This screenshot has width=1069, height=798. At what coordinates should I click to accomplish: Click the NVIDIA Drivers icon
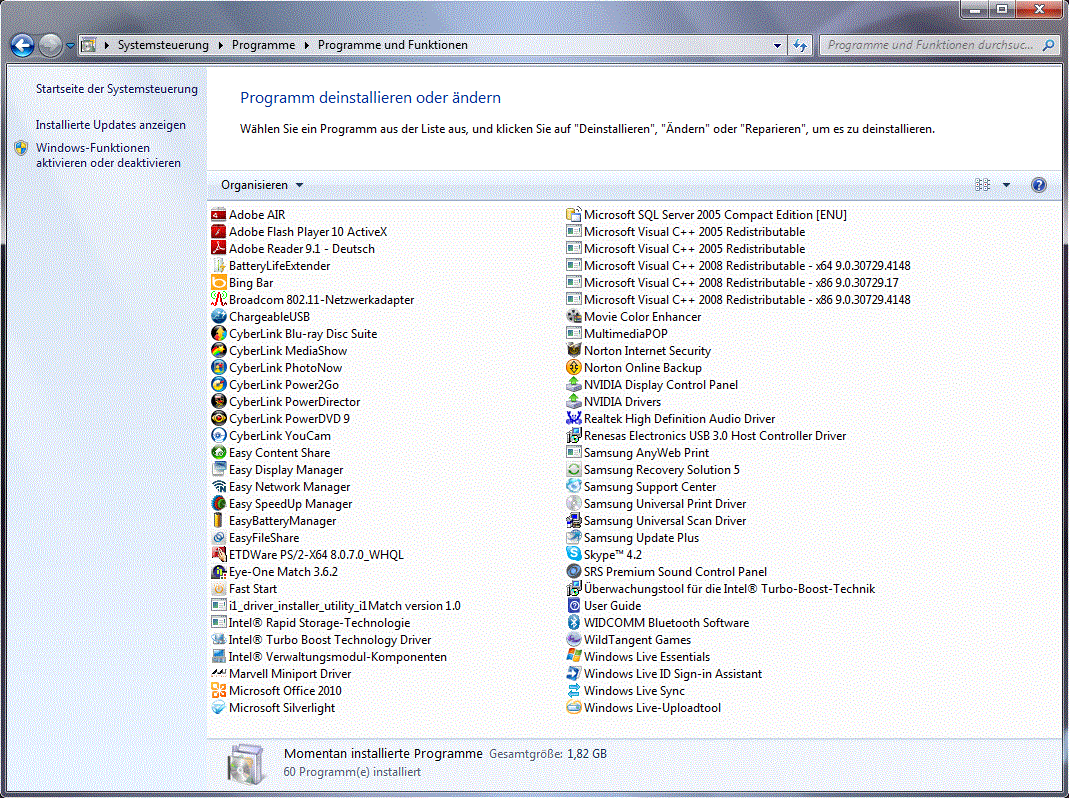[574, 402]
